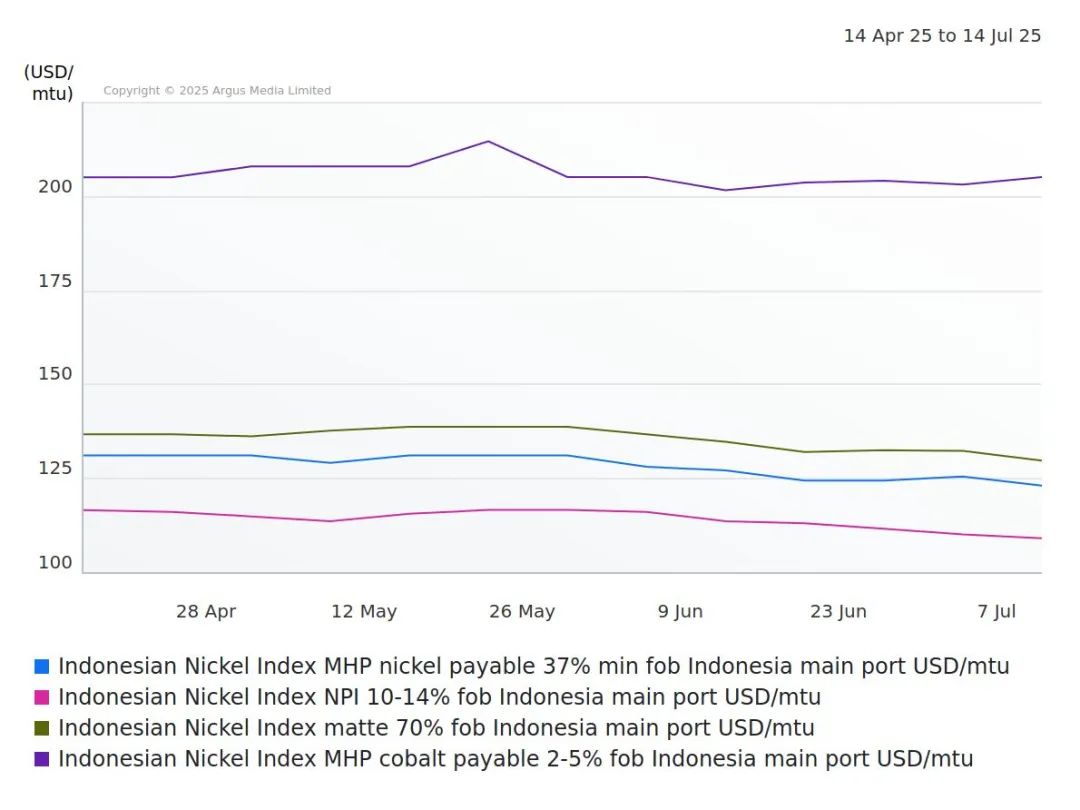The image size is (1080, 810).
Task: Click the blue MHP nickel legend swatch
Action: click(x=41, y=666)
